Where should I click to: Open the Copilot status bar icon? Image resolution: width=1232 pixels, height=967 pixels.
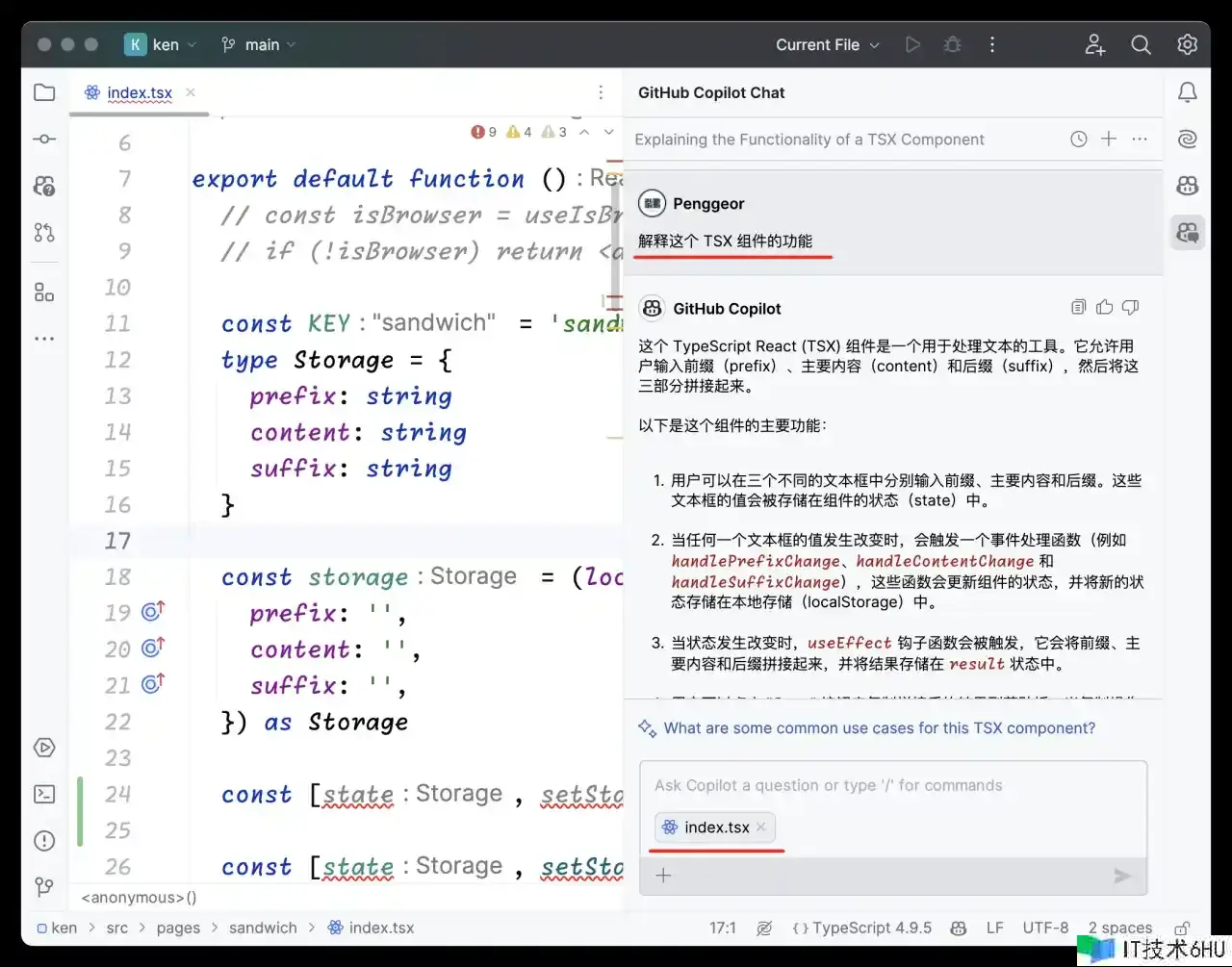point(959,929)
